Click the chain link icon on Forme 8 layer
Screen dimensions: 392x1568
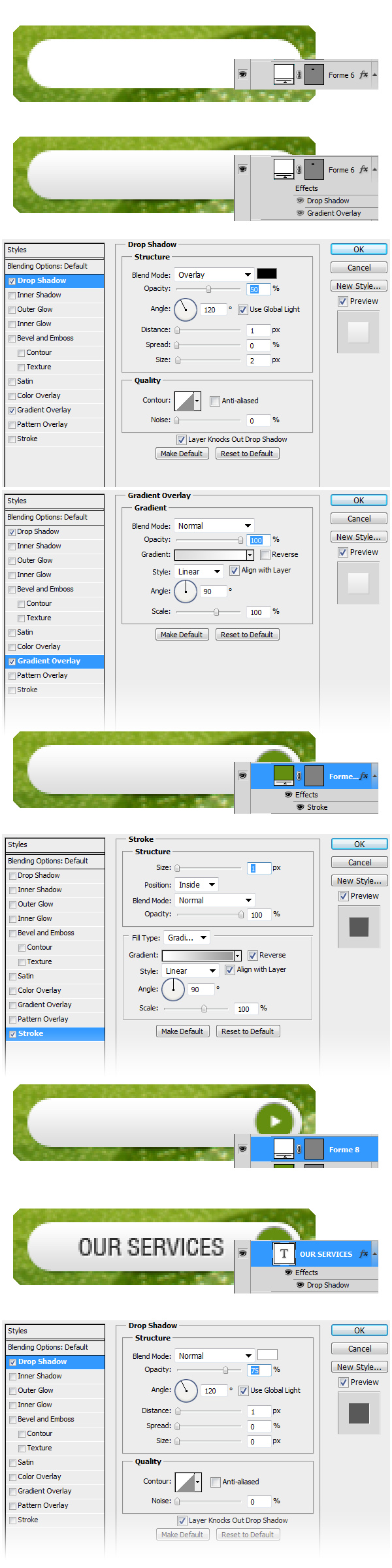(299, 1149)
